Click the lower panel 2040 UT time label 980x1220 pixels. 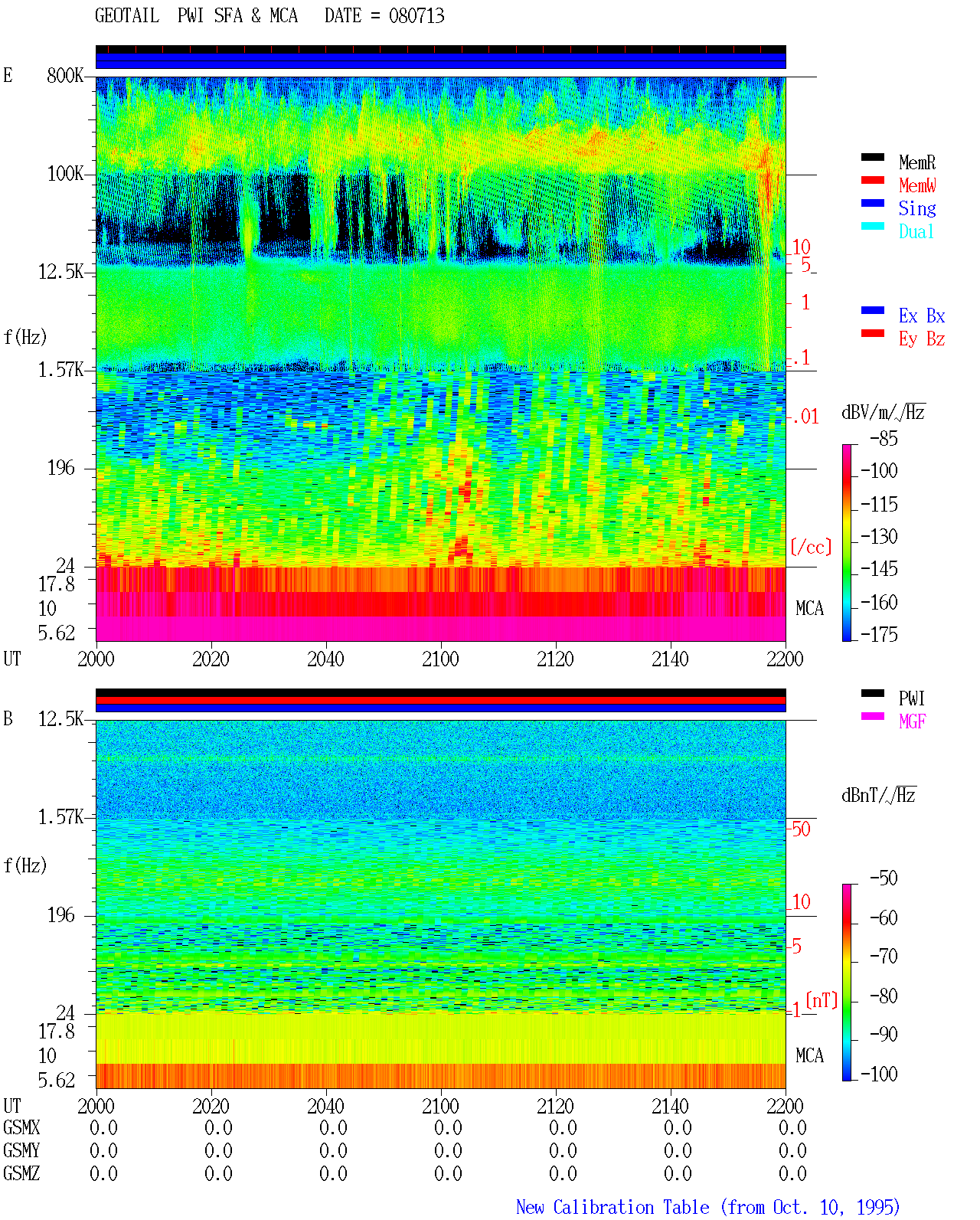pyautogui.click(x=325, y=1107)
